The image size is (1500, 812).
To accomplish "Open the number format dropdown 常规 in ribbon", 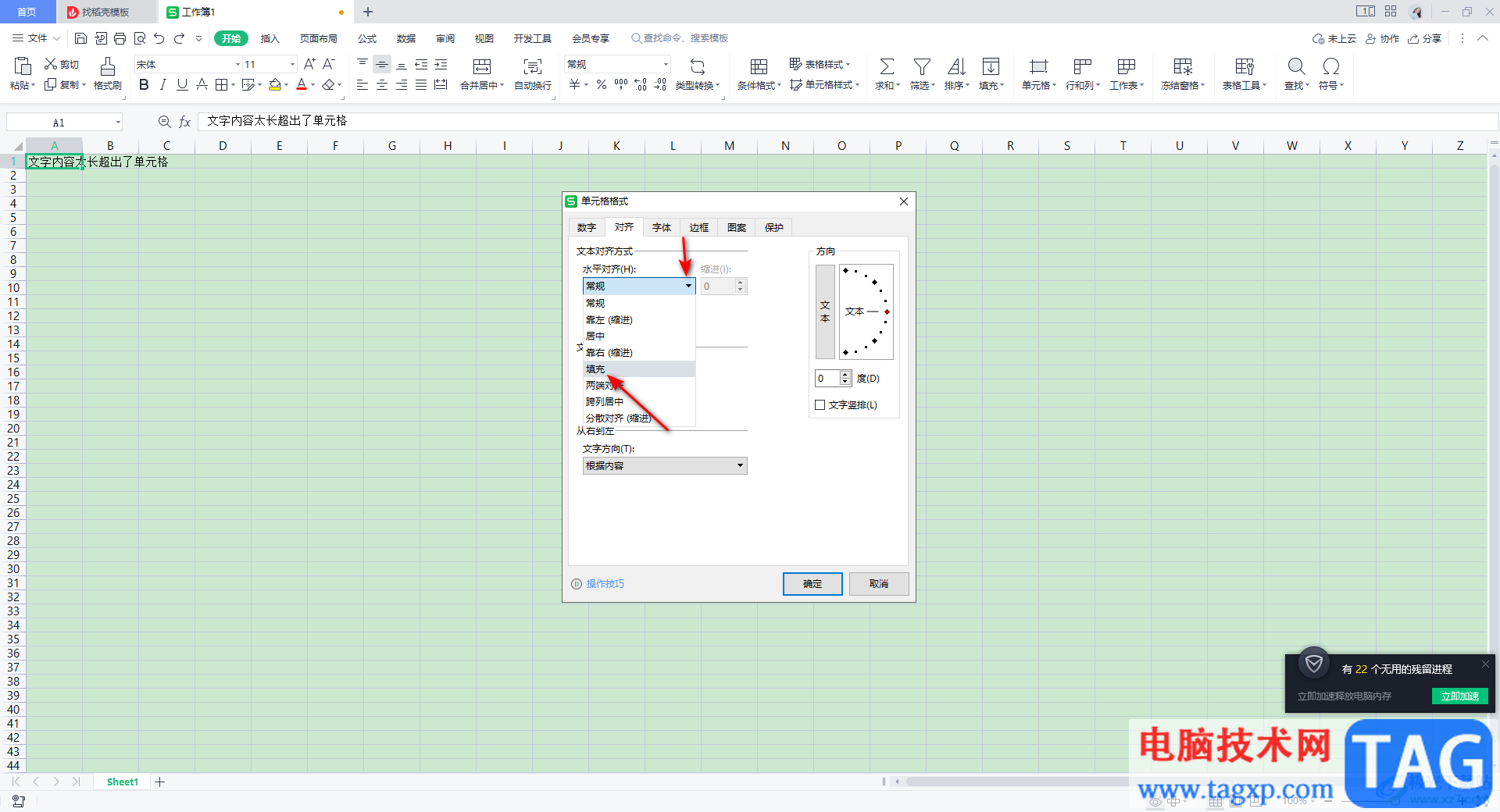I will (x=666, y=64).
